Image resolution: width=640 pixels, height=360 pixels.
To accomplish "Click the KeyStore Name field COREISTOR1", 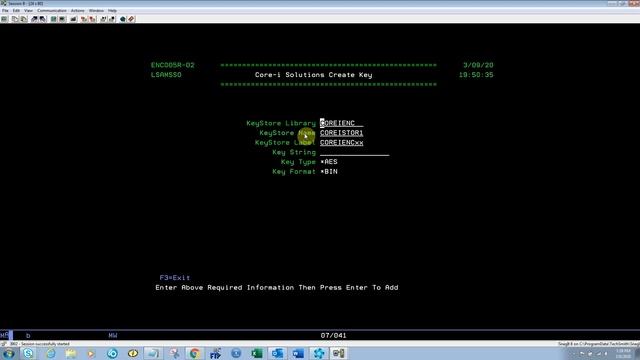I will [341, 133].
